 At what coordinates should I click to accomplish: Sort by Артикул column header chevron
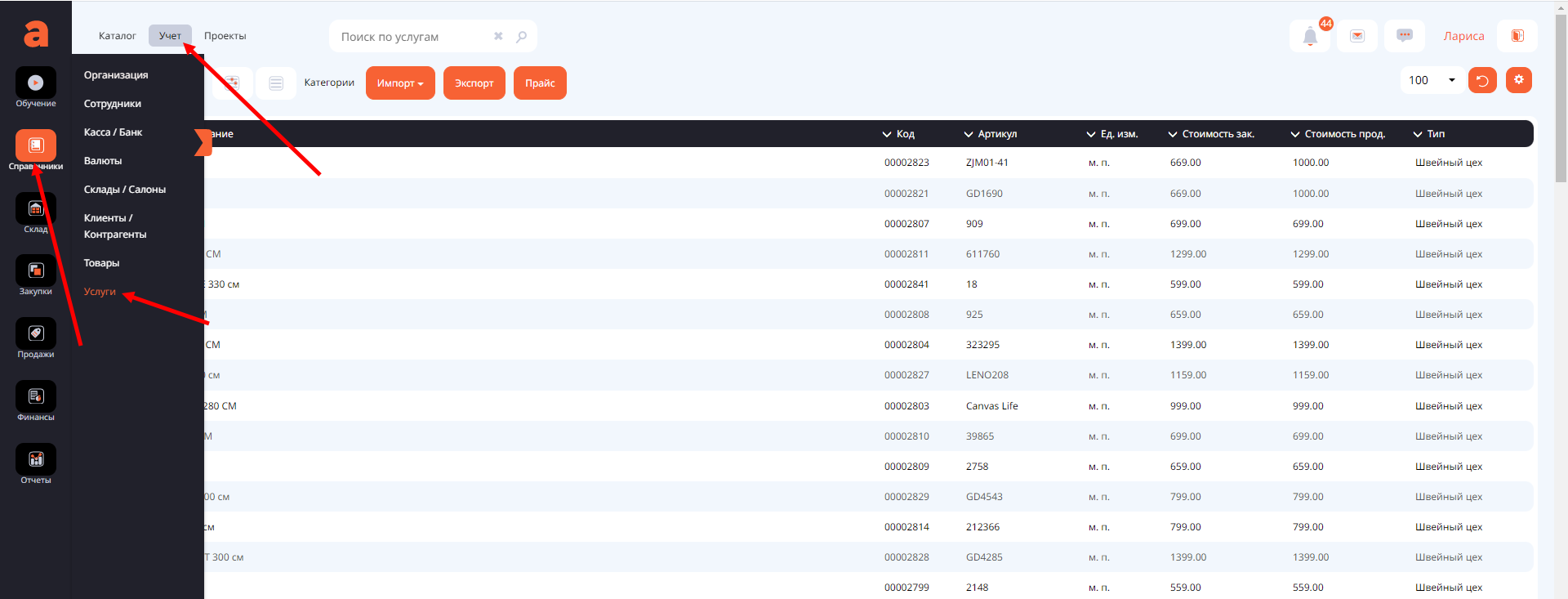(x=969, y=134)
